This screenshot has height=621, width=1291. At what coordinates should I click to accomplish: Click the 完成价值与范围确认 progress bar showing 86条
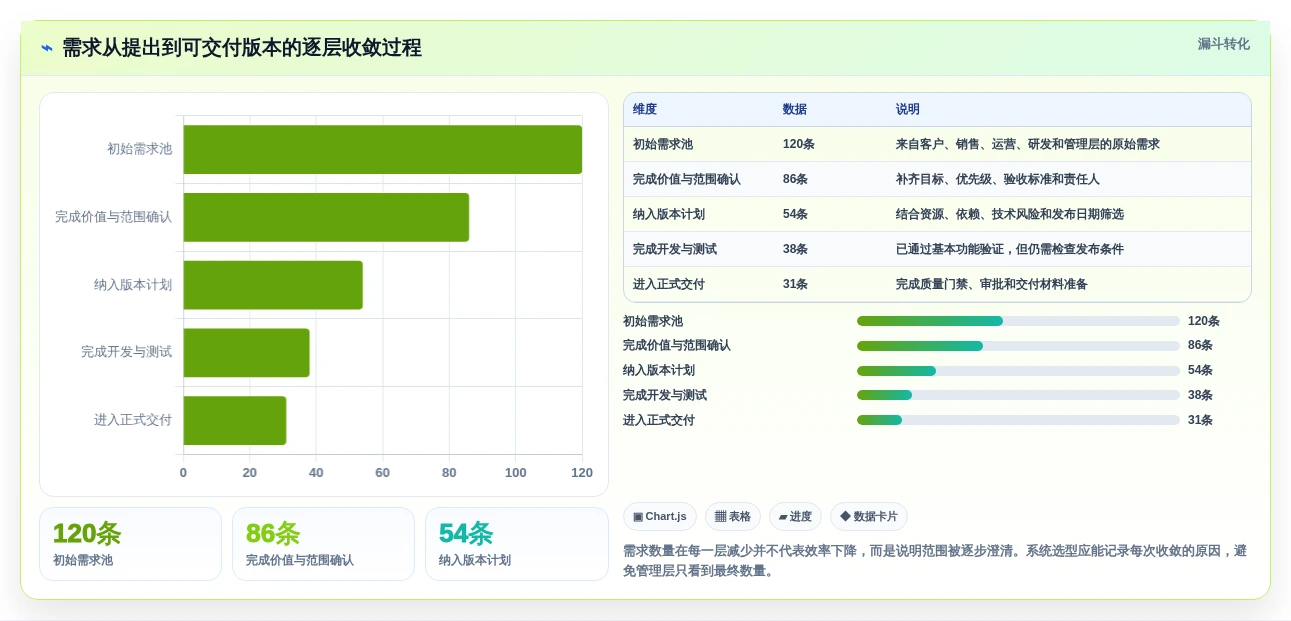click(x=1018, y=346)
